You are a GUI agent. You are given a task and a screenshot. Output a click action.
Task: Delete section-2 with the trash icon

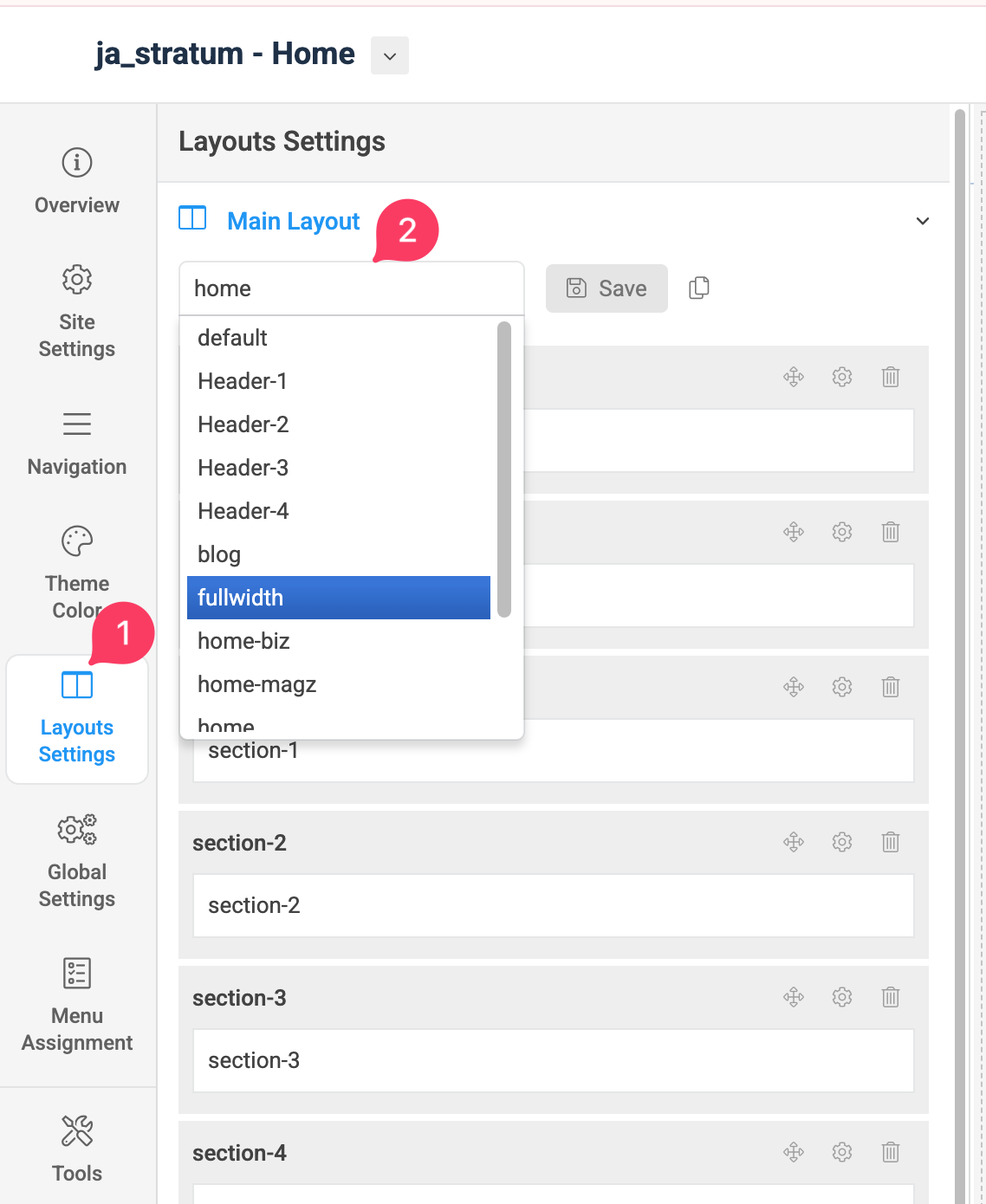click(891, 842)
